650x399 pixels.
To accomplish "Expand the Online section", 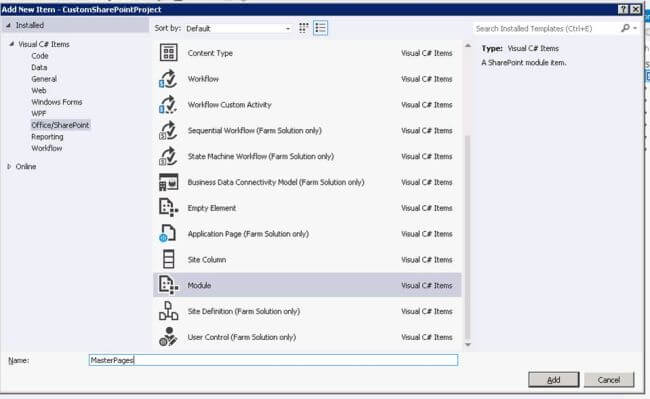I will point(9,166).
